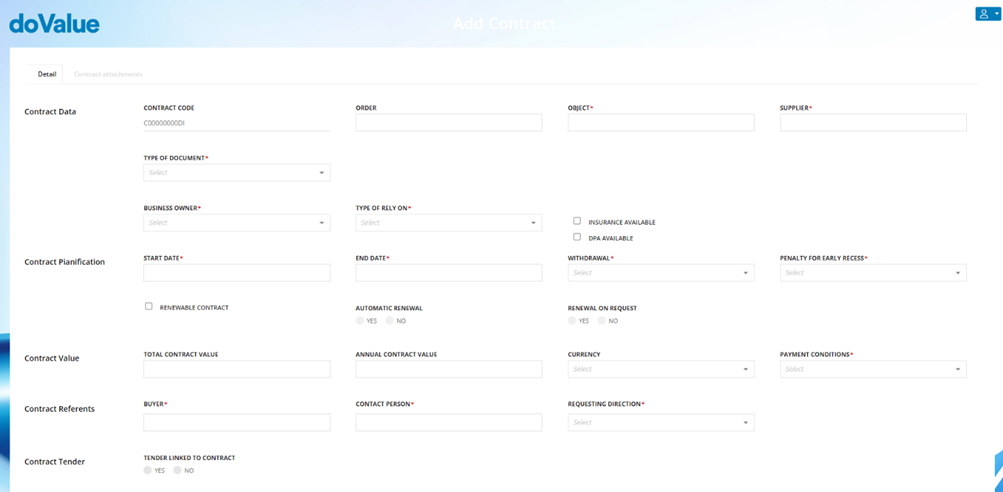Expand the Withdrawal dropdown
1003x492 pixels.
(661, 273)
